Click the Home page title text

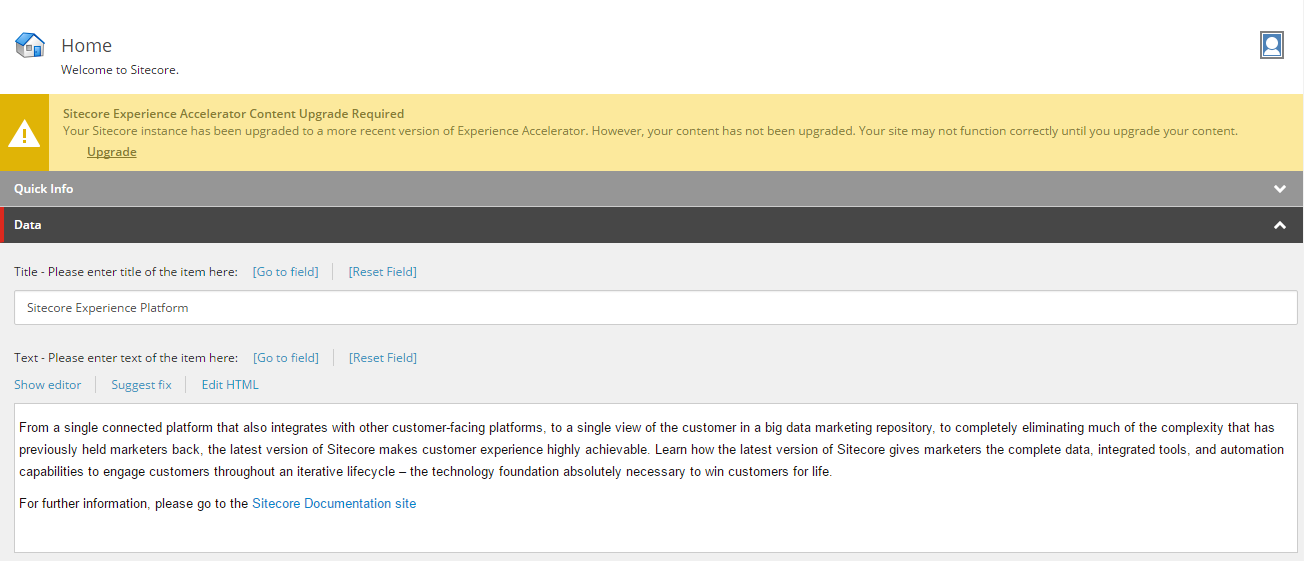[x=87, y=46]
